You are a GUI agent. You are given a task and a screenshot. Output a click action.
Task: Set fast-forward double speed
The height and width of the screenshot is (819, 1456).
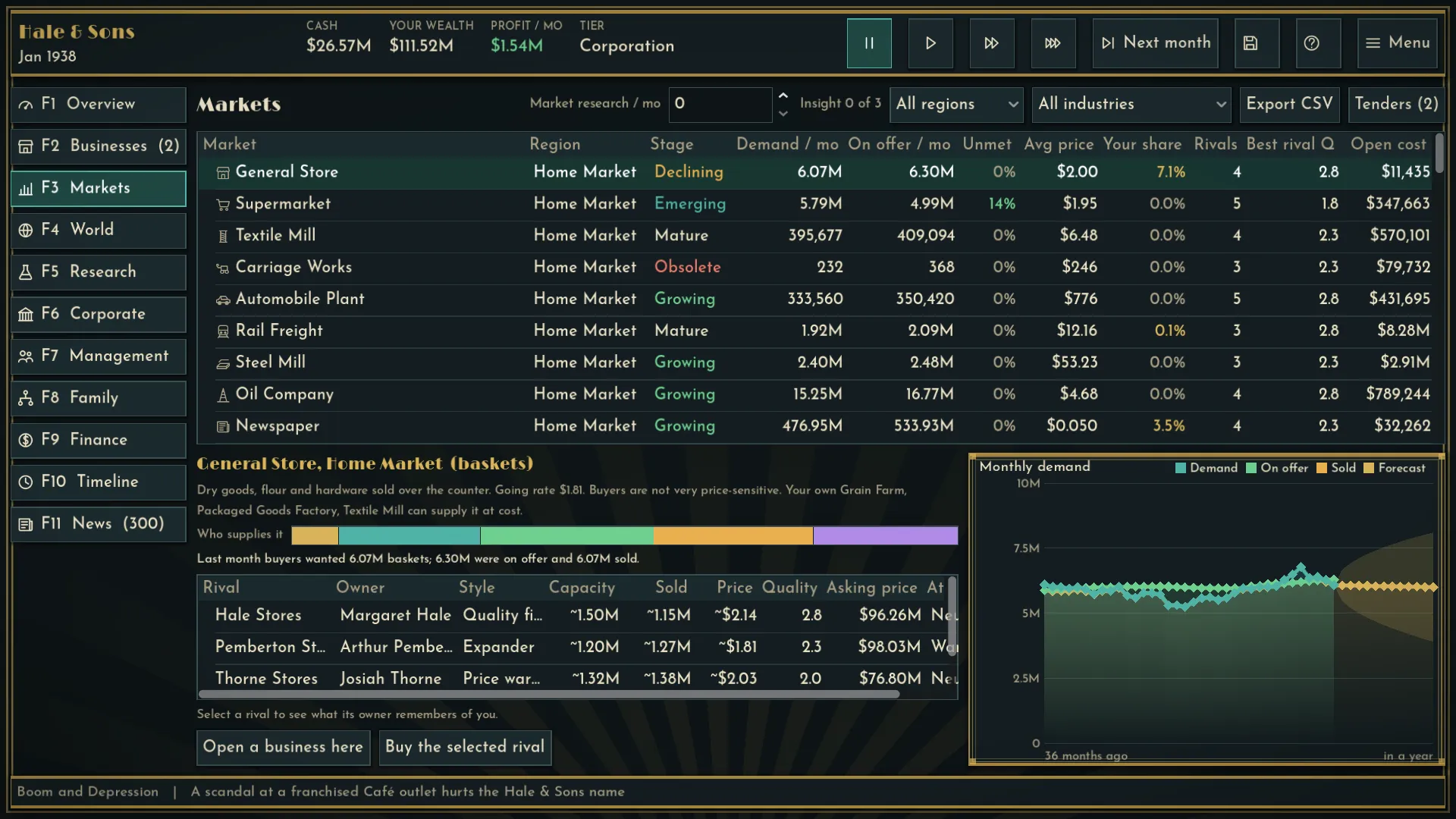[992, 43]
